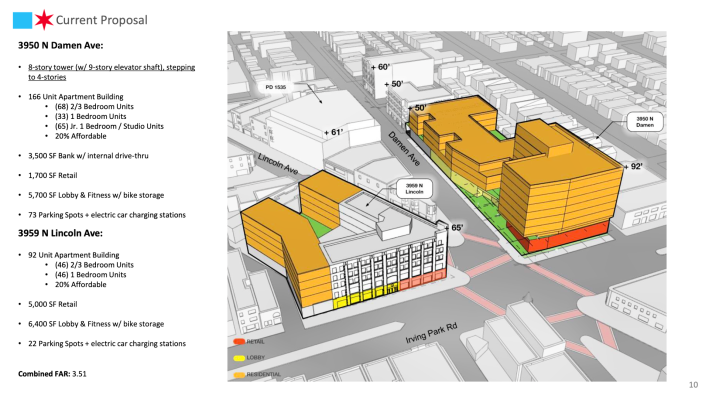Click the red Chicago star icon

tap(44, 20)
